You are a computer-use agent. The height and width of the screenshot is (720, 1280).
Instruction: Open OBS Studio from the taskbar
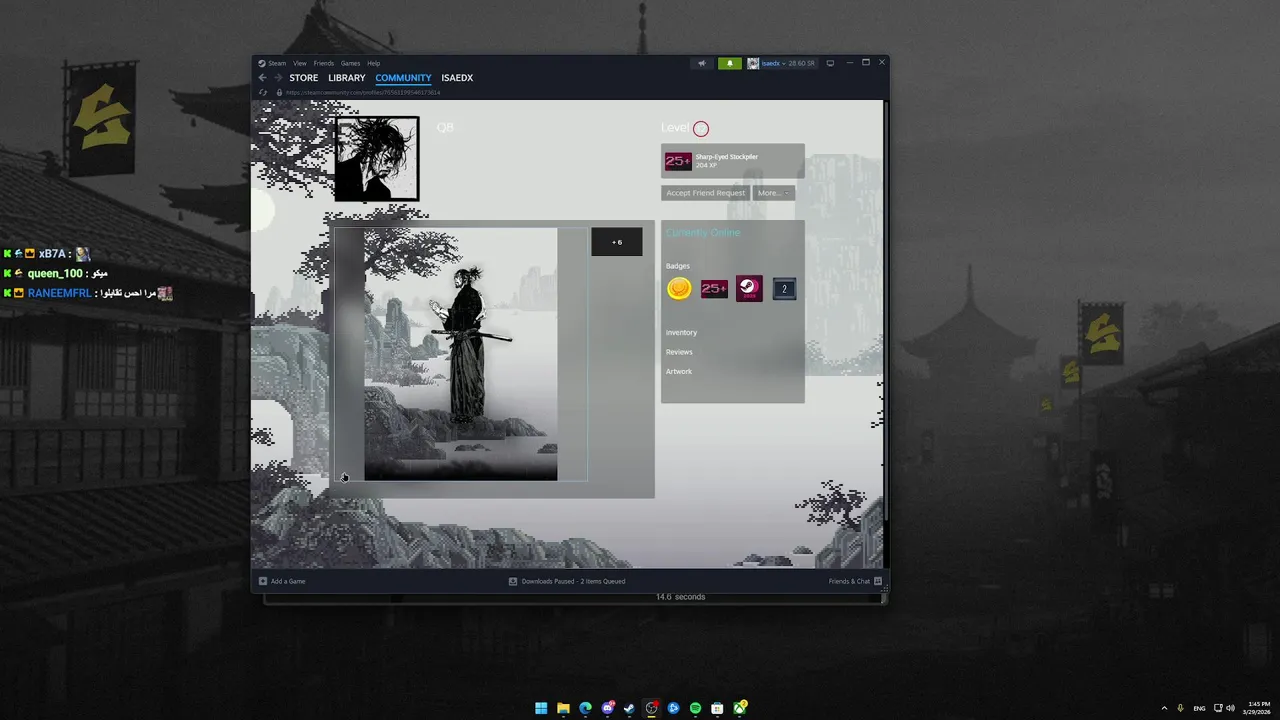pos(651,708)
